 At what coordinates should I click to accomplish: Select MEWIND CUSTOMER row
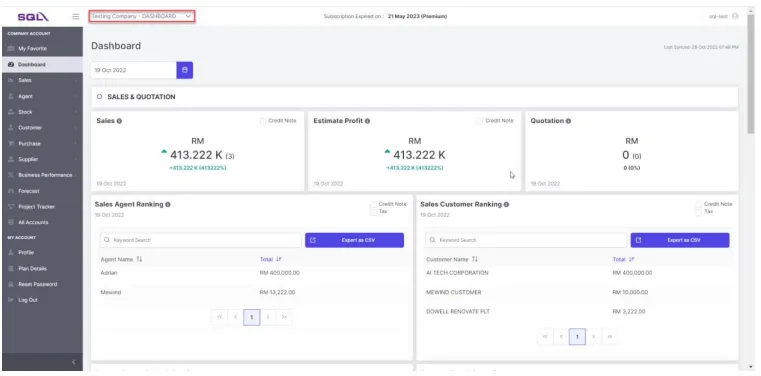[x=578, y=293]
